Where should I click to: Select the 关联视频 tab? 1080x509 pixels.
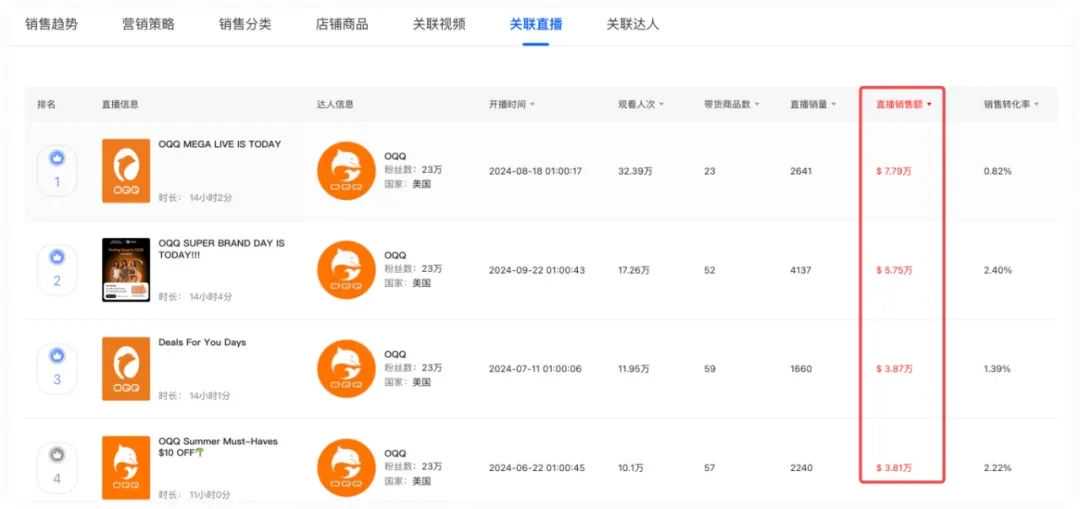(x=439, y=24)
